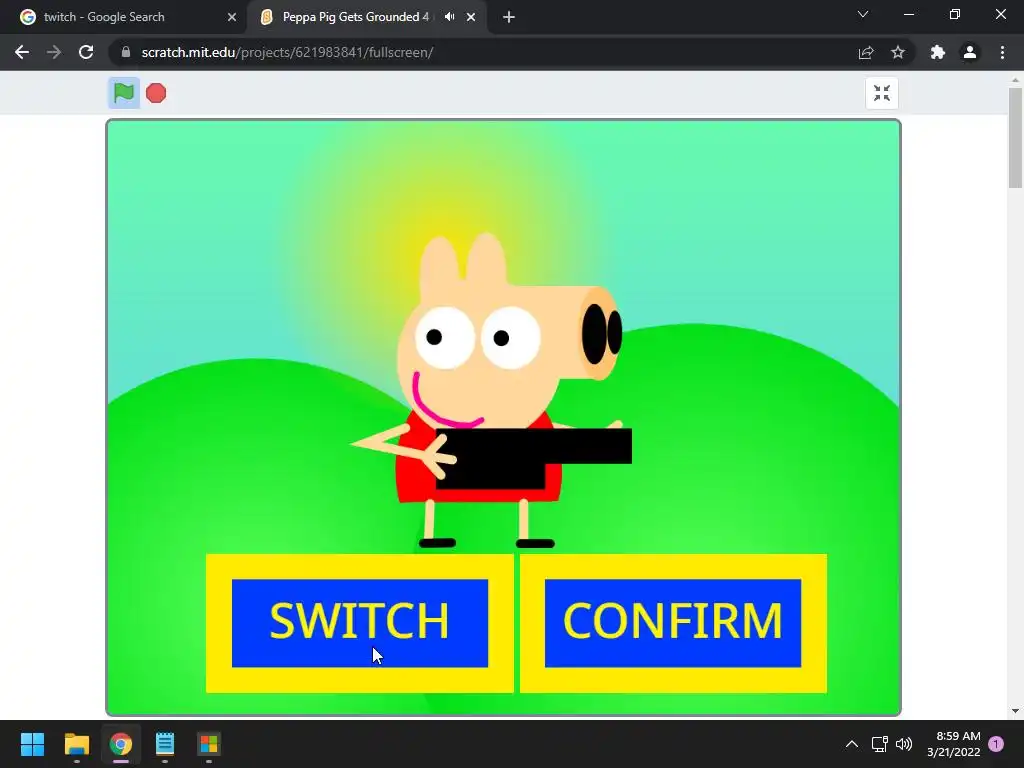
Task: Mute tab using the speaker audio icon
Action: coord(449,17)
